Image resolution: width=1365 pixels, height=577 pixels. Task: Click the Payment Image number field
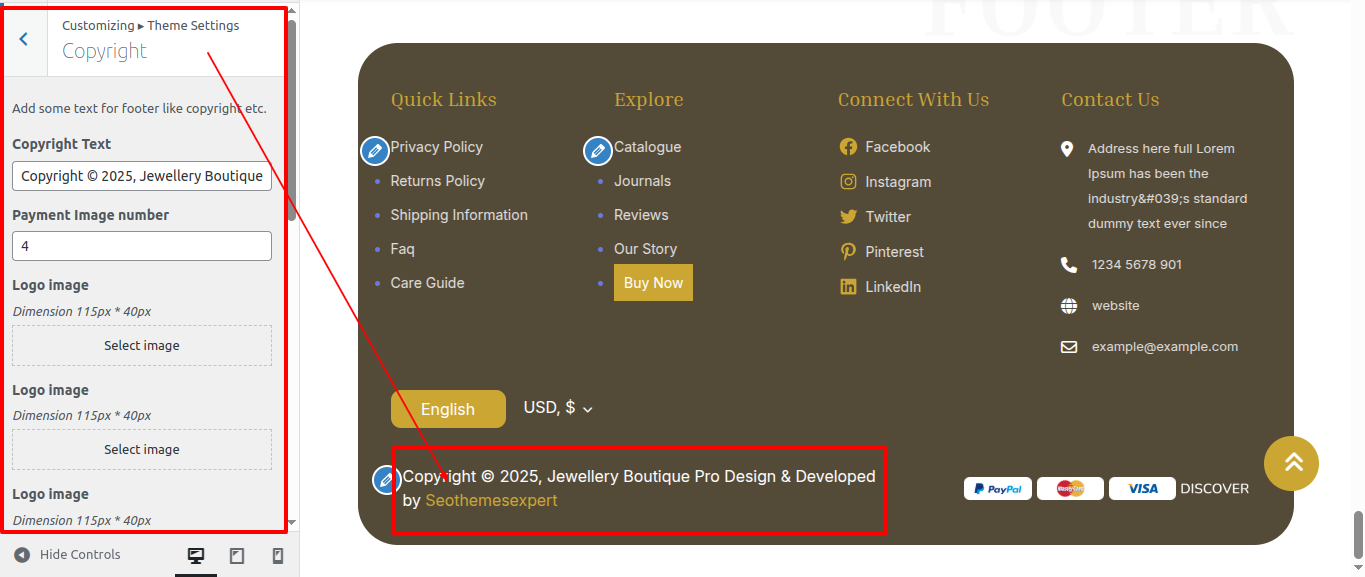[x=142, y=246]
